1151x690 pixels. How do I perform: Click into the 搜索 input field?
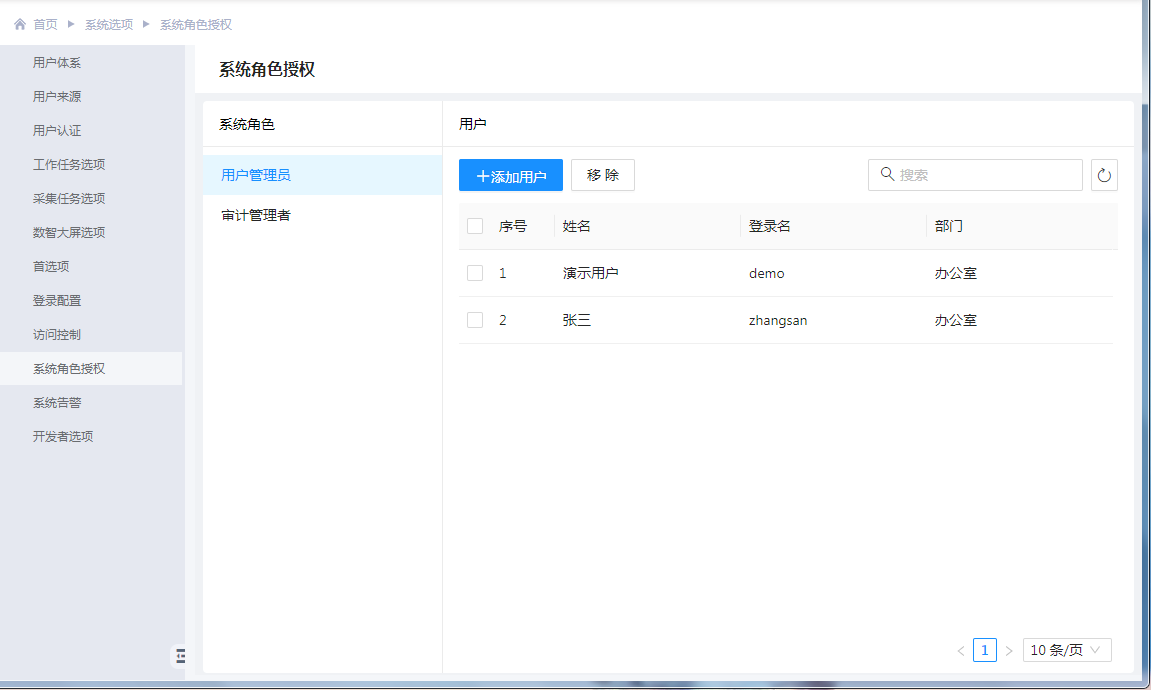(x=985, y=175)
